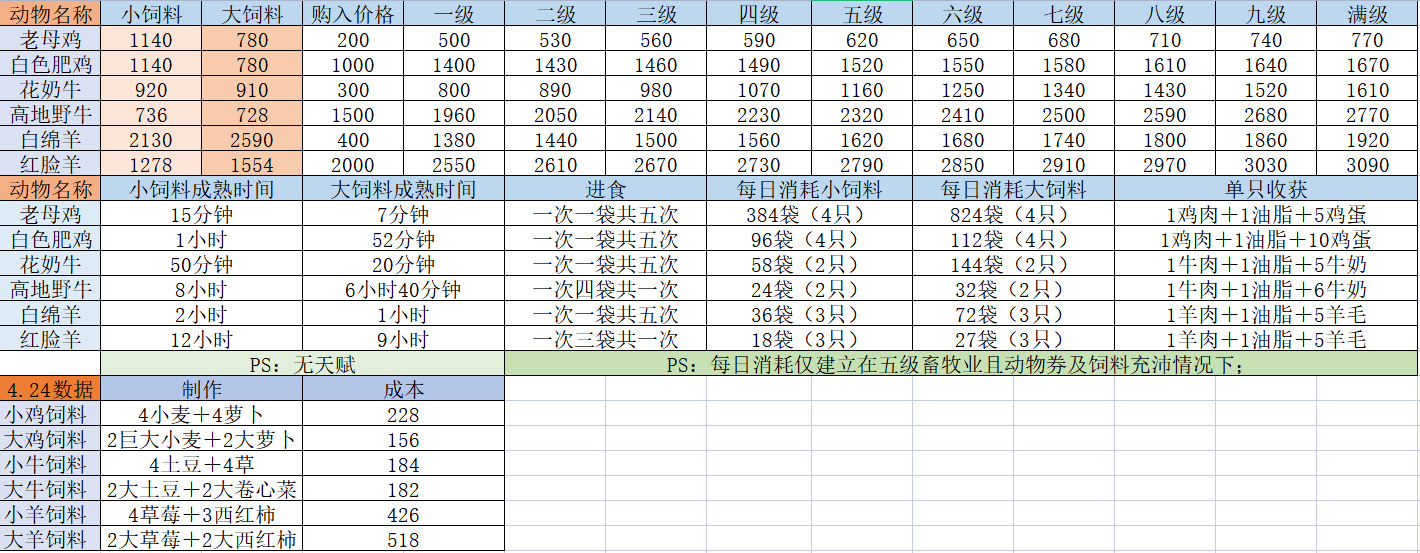Select the 购入价格 column header cell
The image size is (1420, 553).
pyautogui.click(x=353, y=14)
